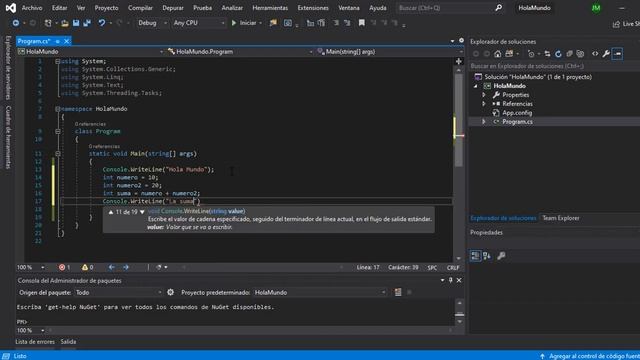Click the JM account avatar
Viewport: 640px width, 360px height.
[596, 8]
